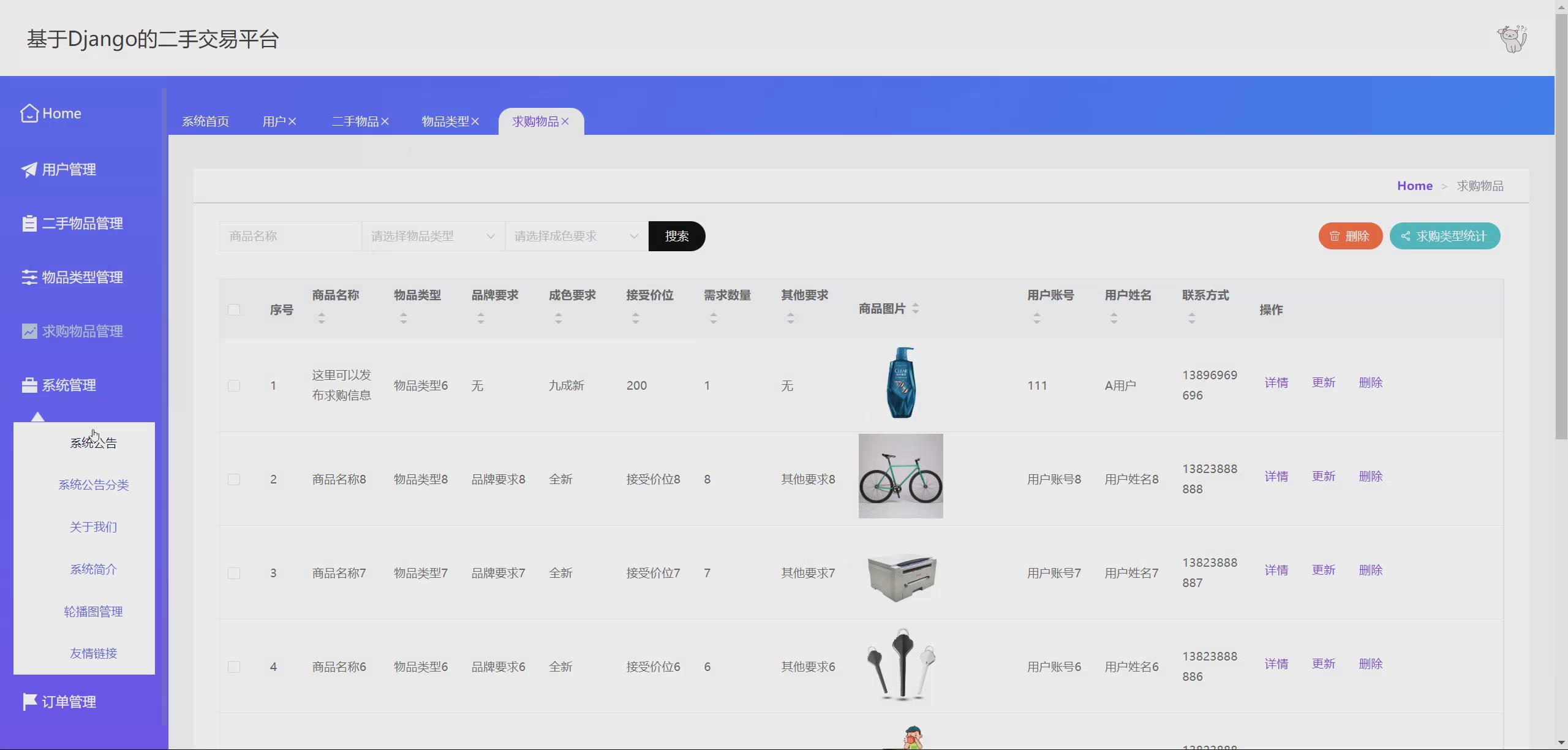1568x750 pixels.
Task: Check the checkbox for row 2 商品名称8
Action: (235, 479)
